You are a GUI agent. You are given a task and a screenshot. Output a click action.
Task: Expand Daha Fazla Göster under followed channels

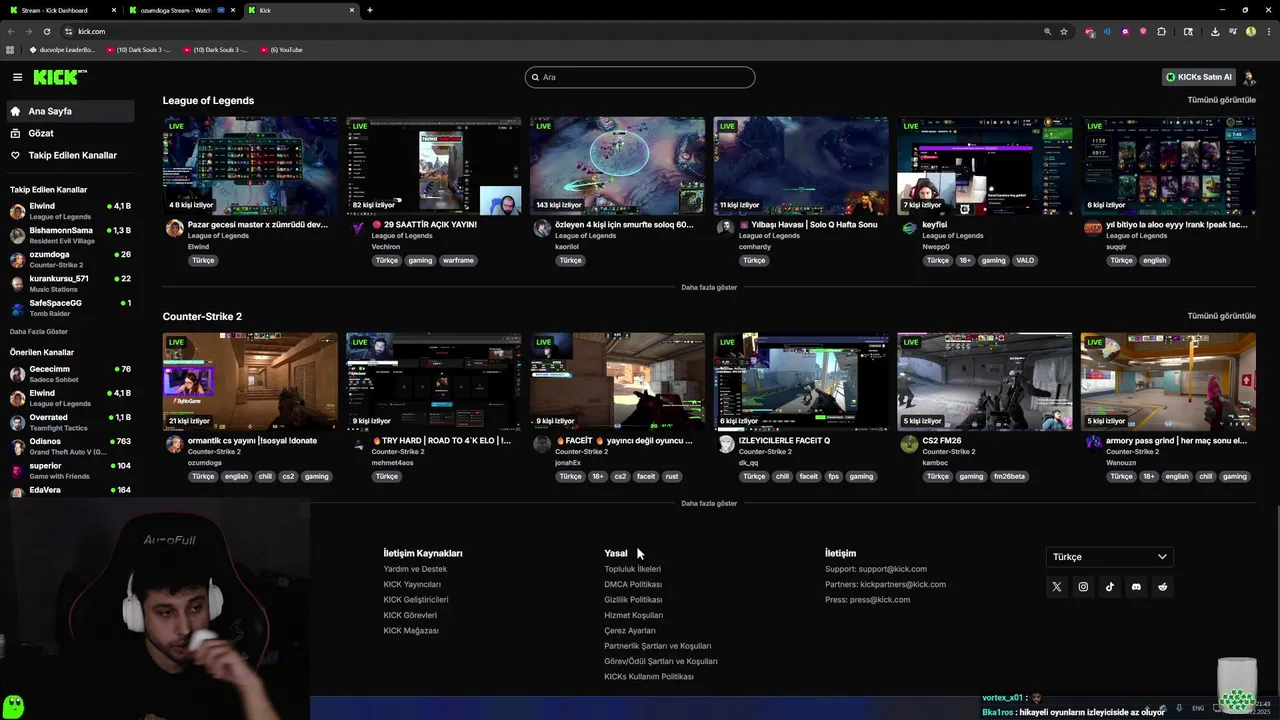tap(39, 331)
